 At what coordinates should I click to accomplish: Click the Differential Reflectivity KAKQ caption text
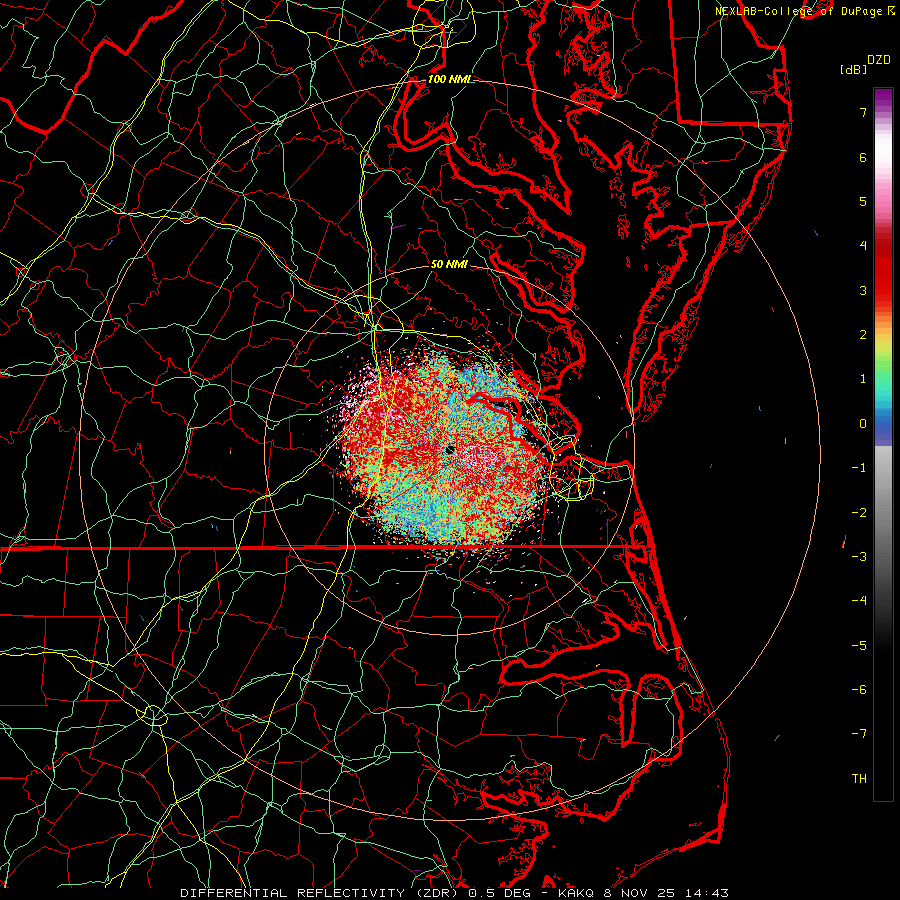[454, 893]
